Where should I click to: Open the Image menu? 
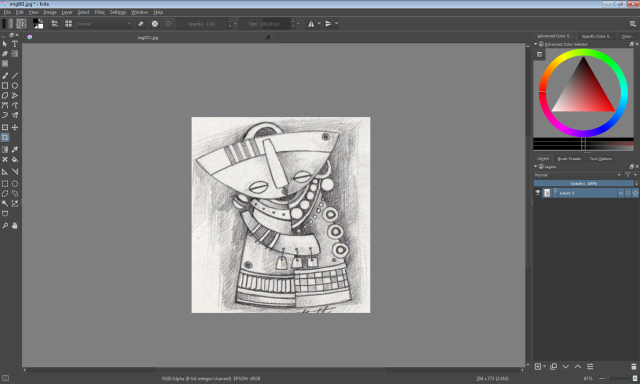tap(50, 12)
